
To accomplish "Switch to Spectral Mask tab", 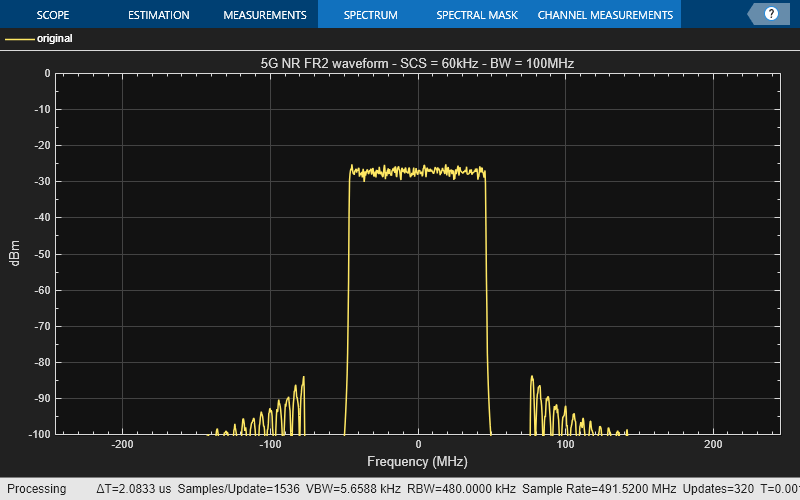I will 475,15.
